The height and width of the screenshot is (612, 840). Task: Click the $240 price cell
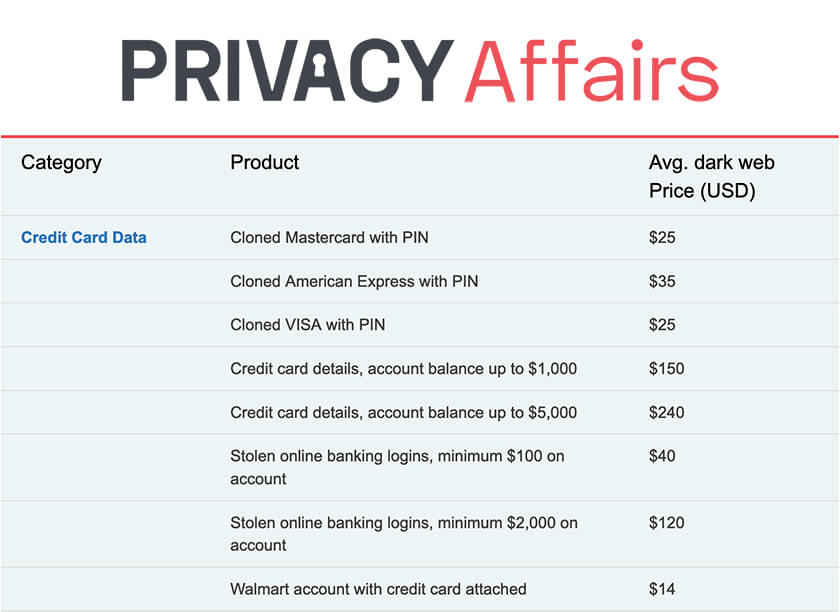[666, 412]
